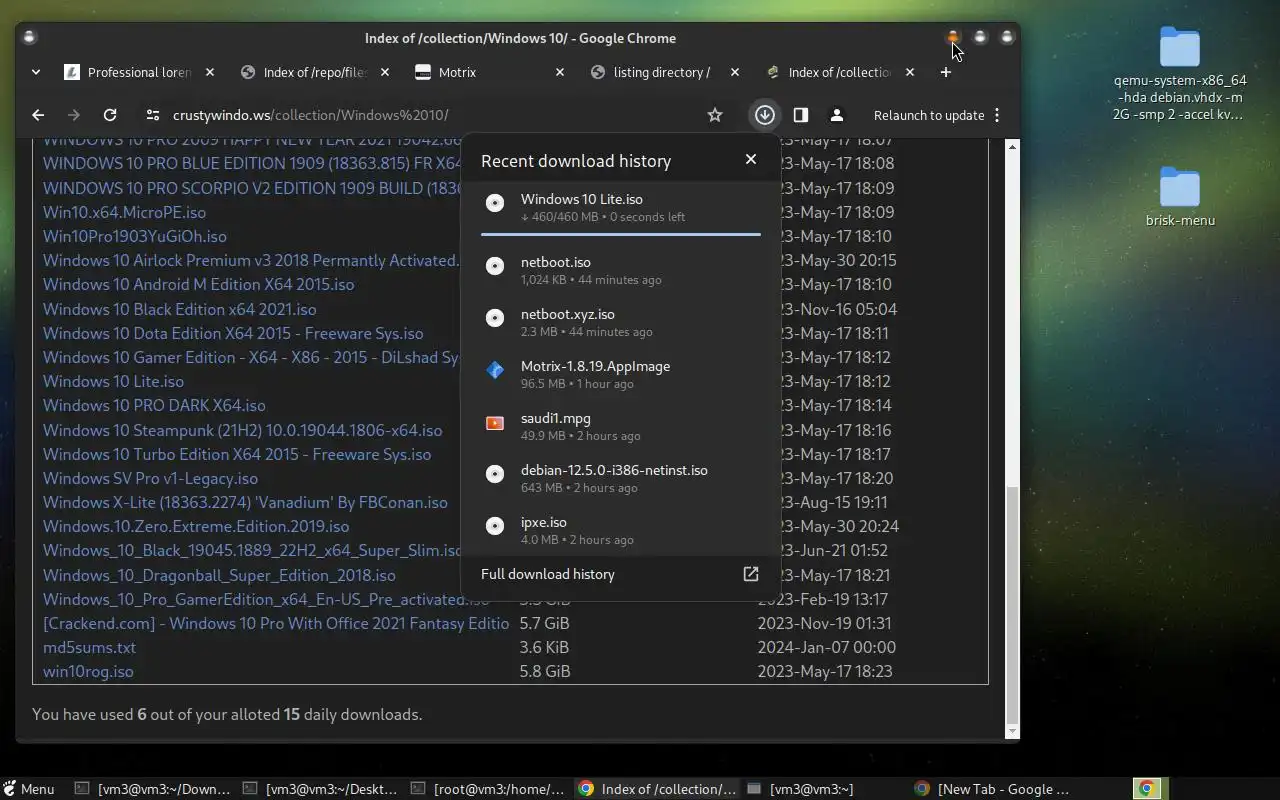Go back with the back arrow
Viewport: 1280px width, 800px height.
tap(38, 115)
